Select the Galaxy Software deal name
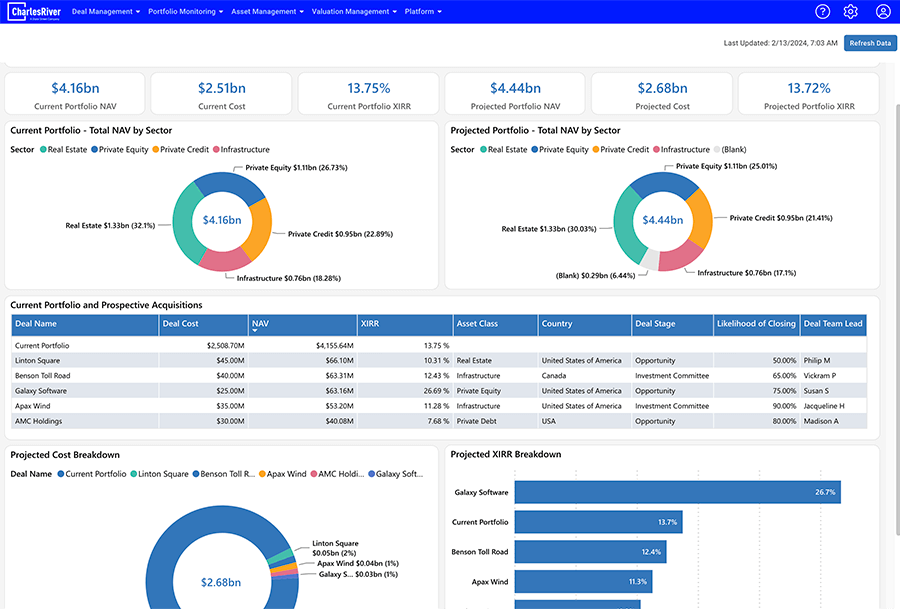Viewport: 900px width, 609px height. 41,391
